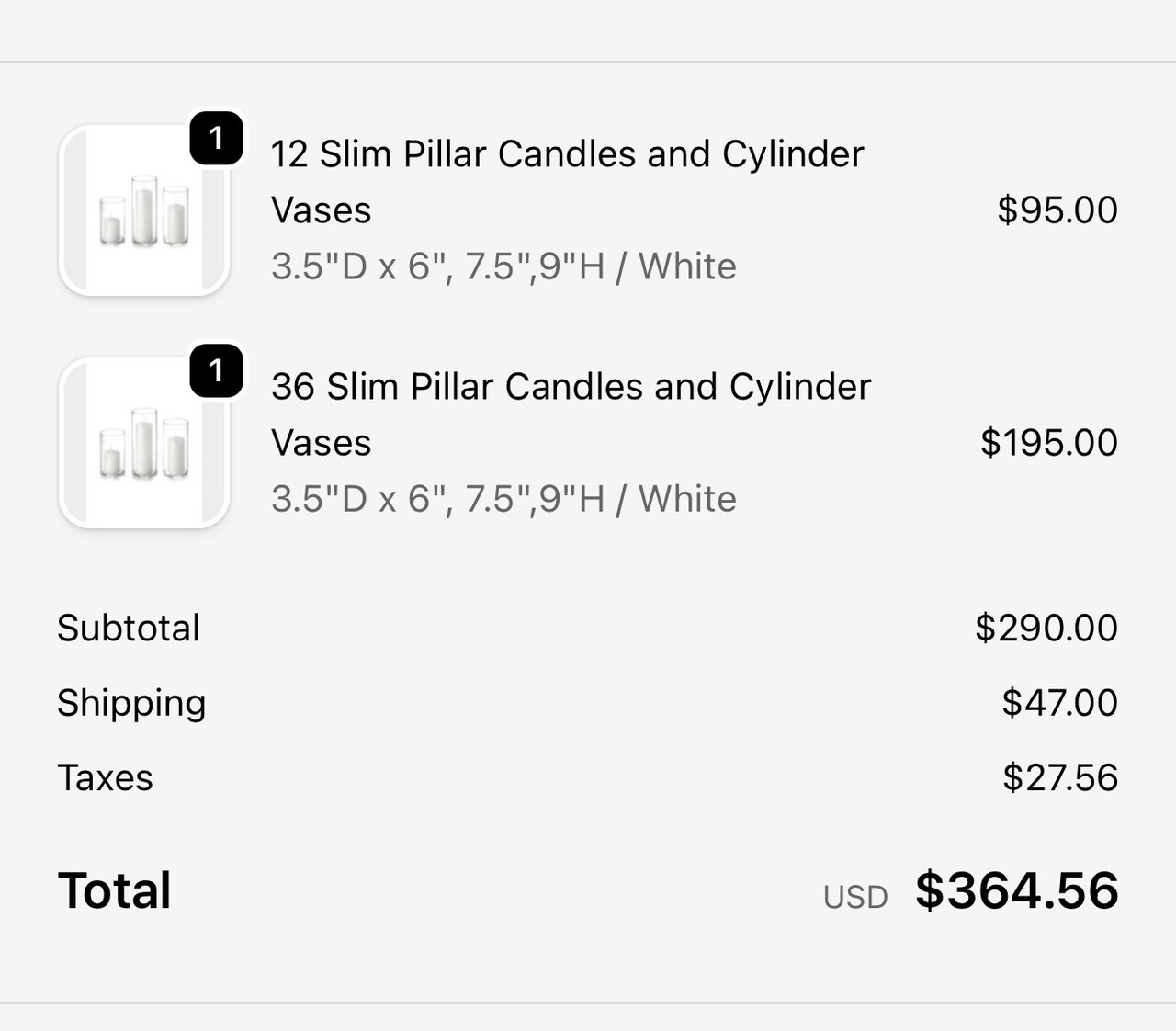Image resolution: width=1176 pixels, height=1031 pixels.
Task: Click the bold Total label
Action: pyautogui.click(x=115, y=890)
